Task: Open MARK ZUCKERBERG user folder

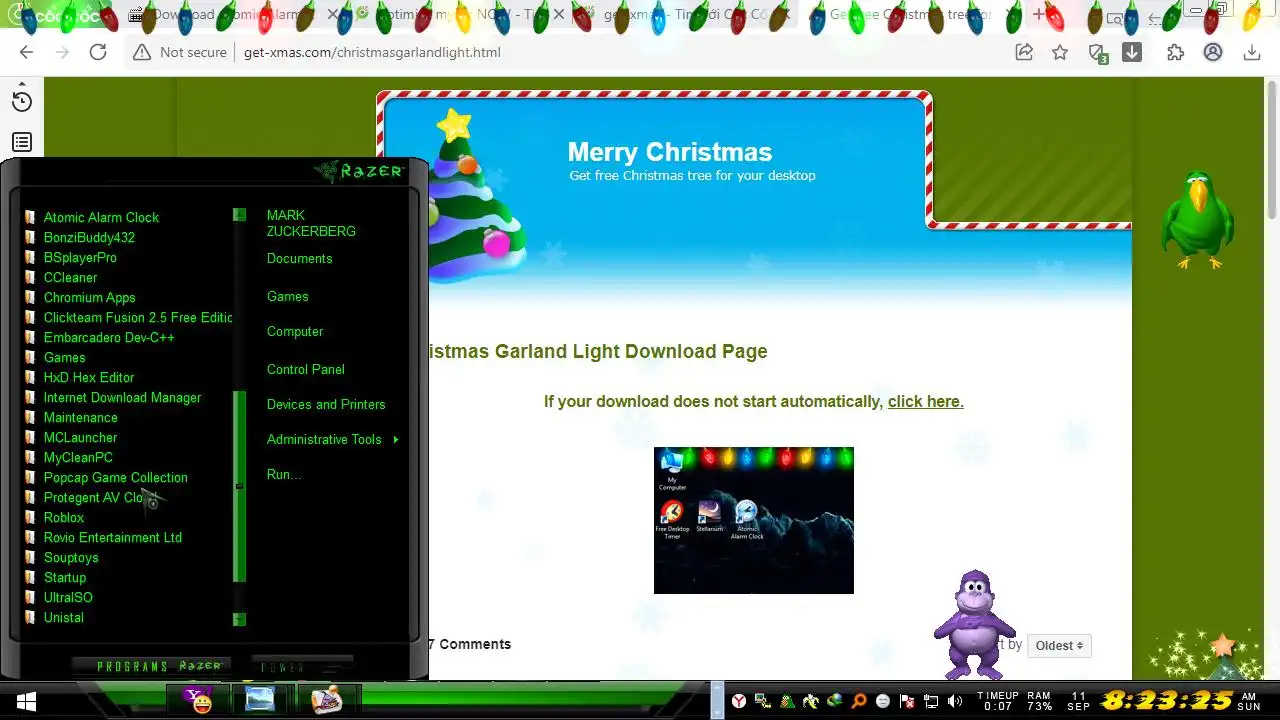Action: 311,223
